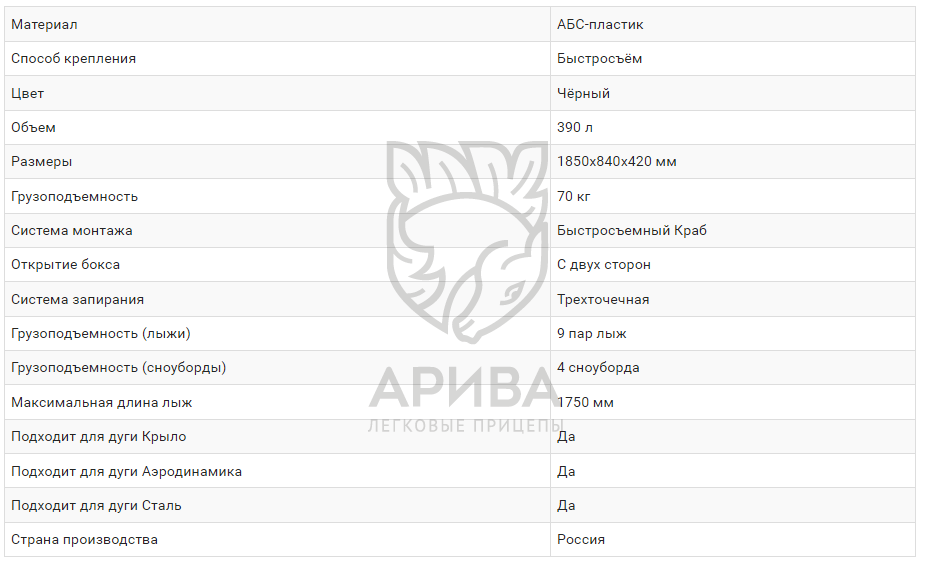Click the '4 сноуборда' value
The height and width of the screenshot is (575, 932).
(x=598, y=367)
